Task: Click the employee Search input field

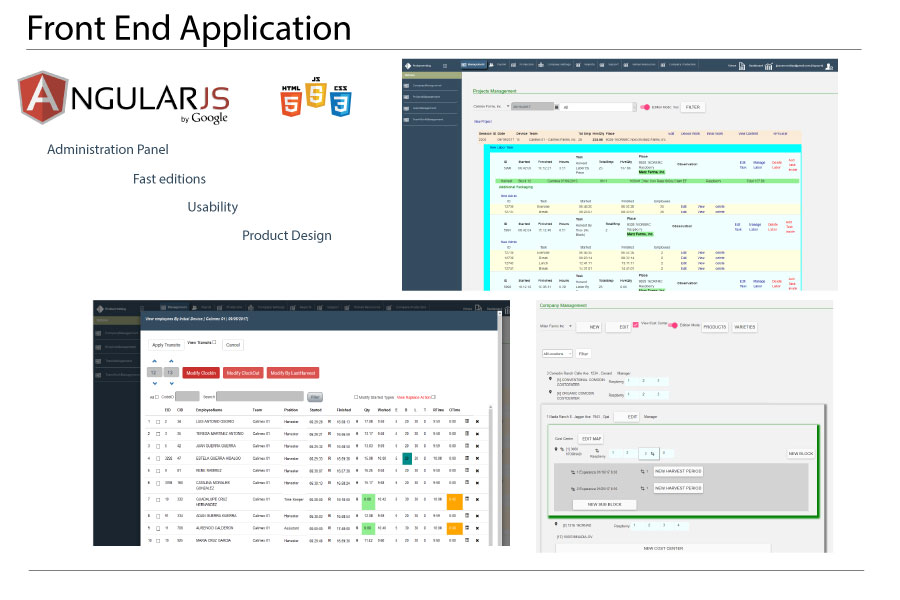Action: pyautogui.click(x=260, y=396)
